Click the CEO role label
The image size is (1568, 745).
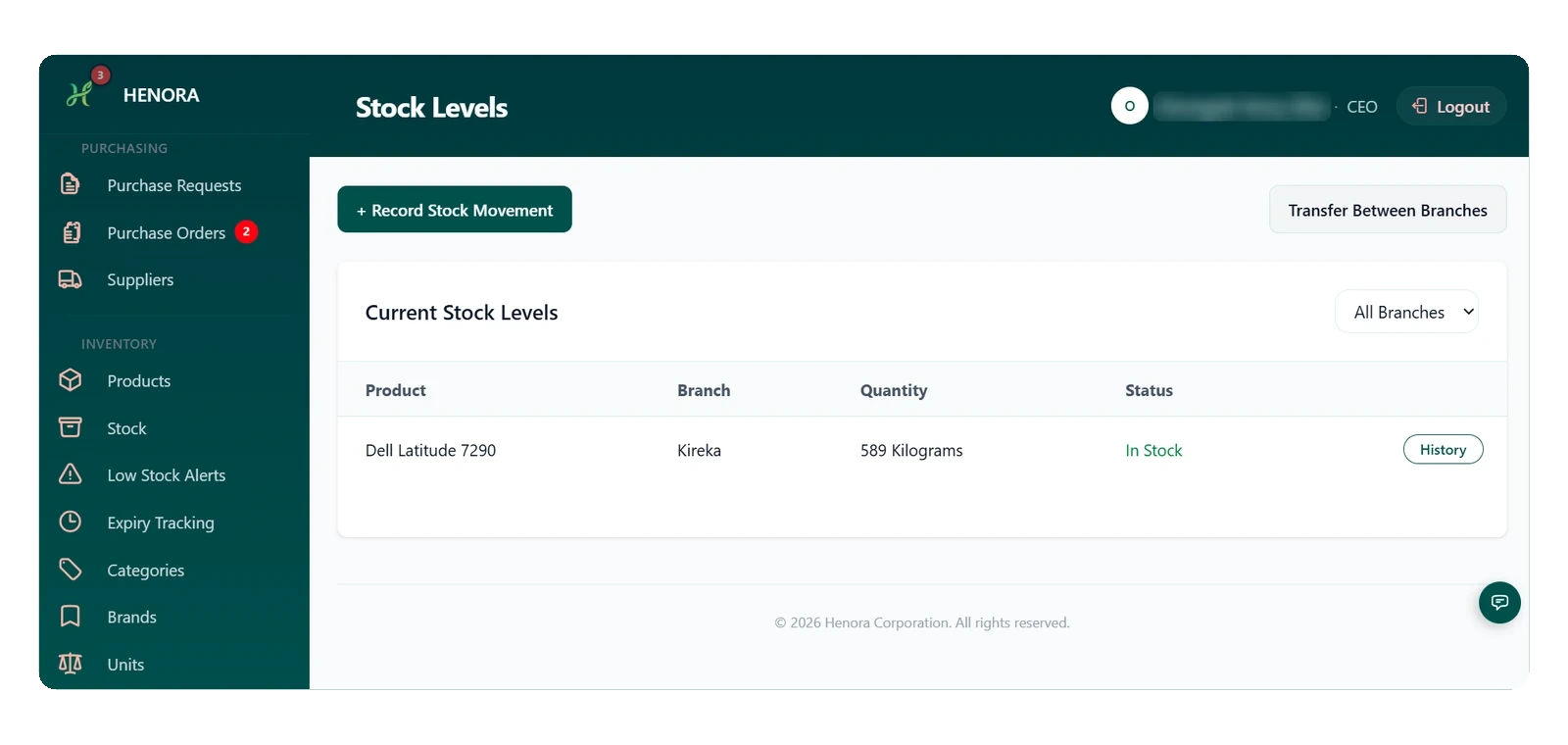coord(1362,107)
